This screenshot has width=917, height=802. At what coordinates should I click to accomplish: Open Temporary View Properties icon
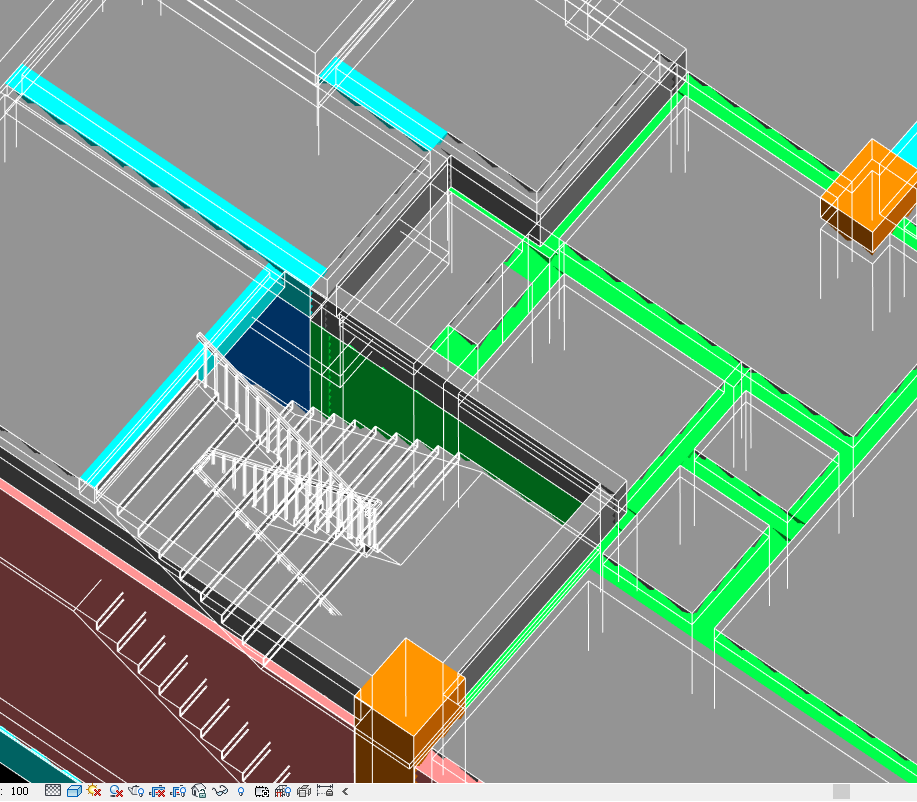[261, 791]
